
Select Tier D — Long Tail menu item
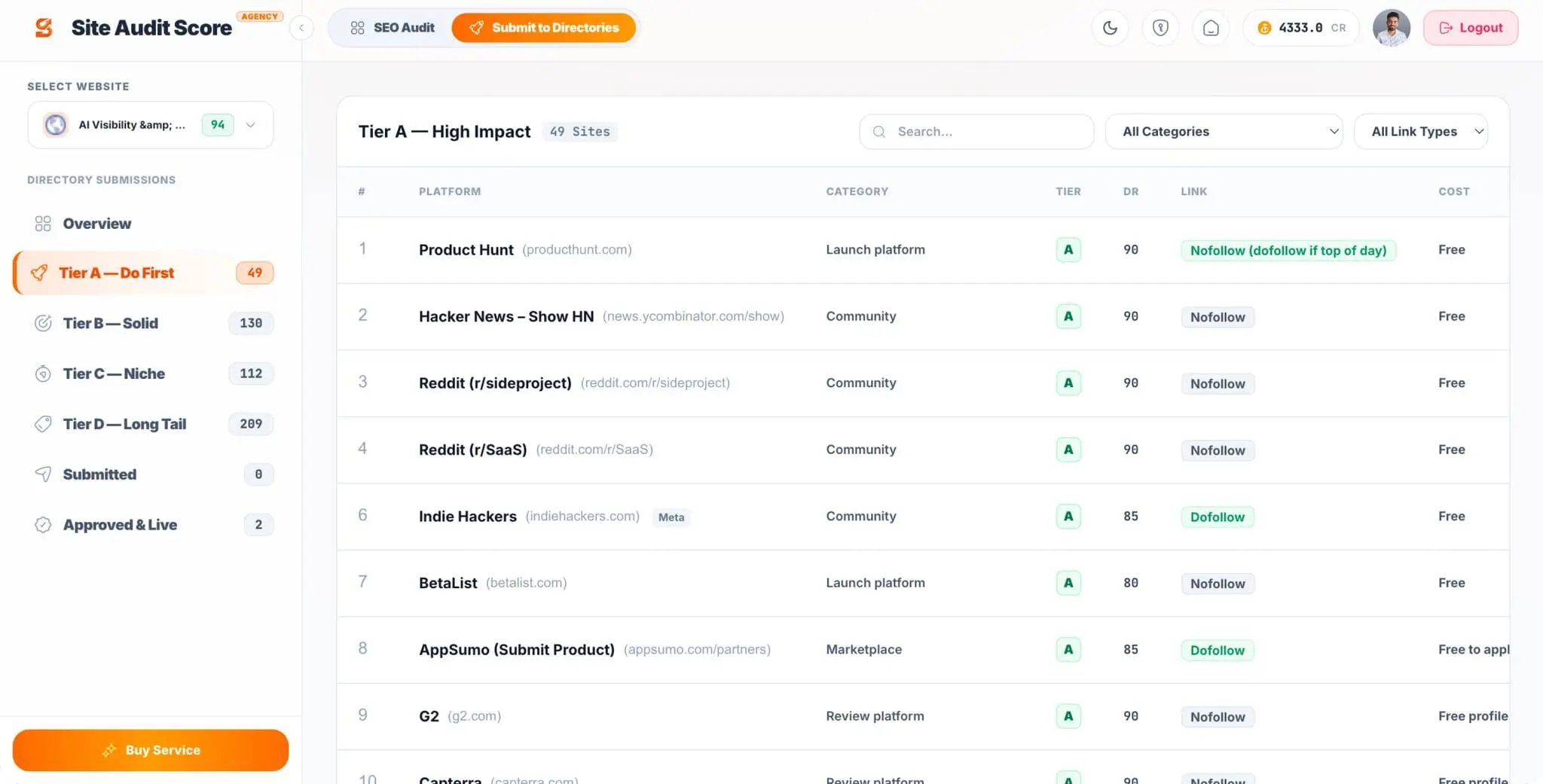[x=151, y=424]
